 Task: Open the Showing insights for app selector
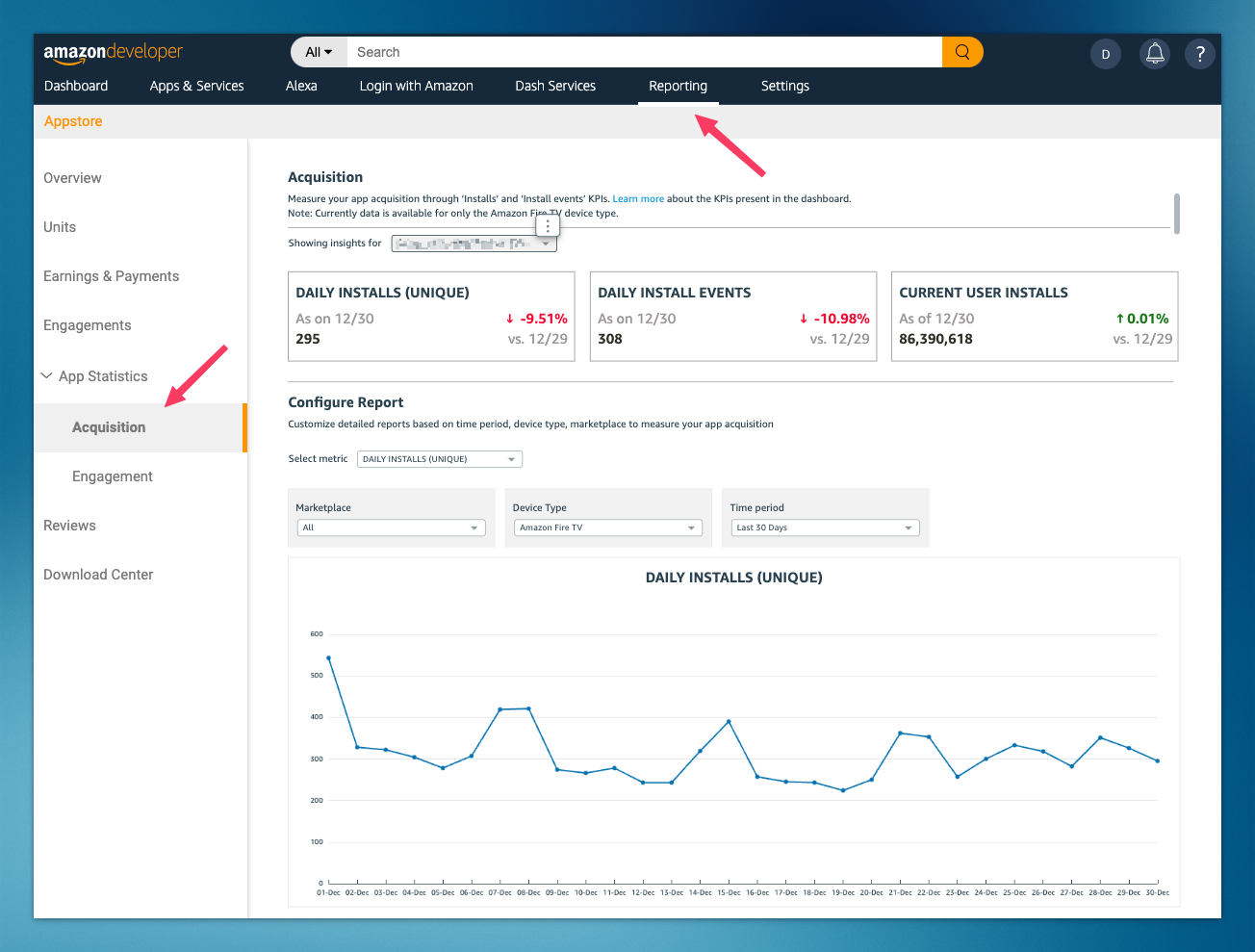coord(474,243)
